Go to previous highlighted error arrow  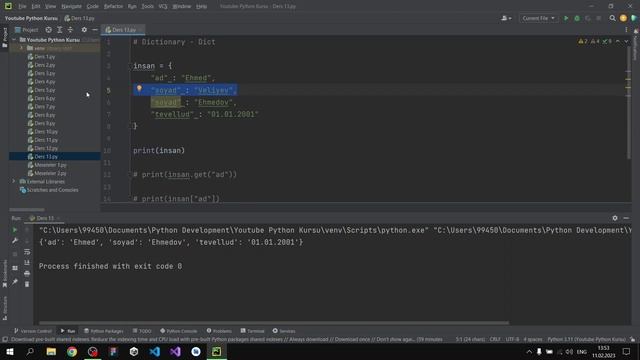pos(618,41)
